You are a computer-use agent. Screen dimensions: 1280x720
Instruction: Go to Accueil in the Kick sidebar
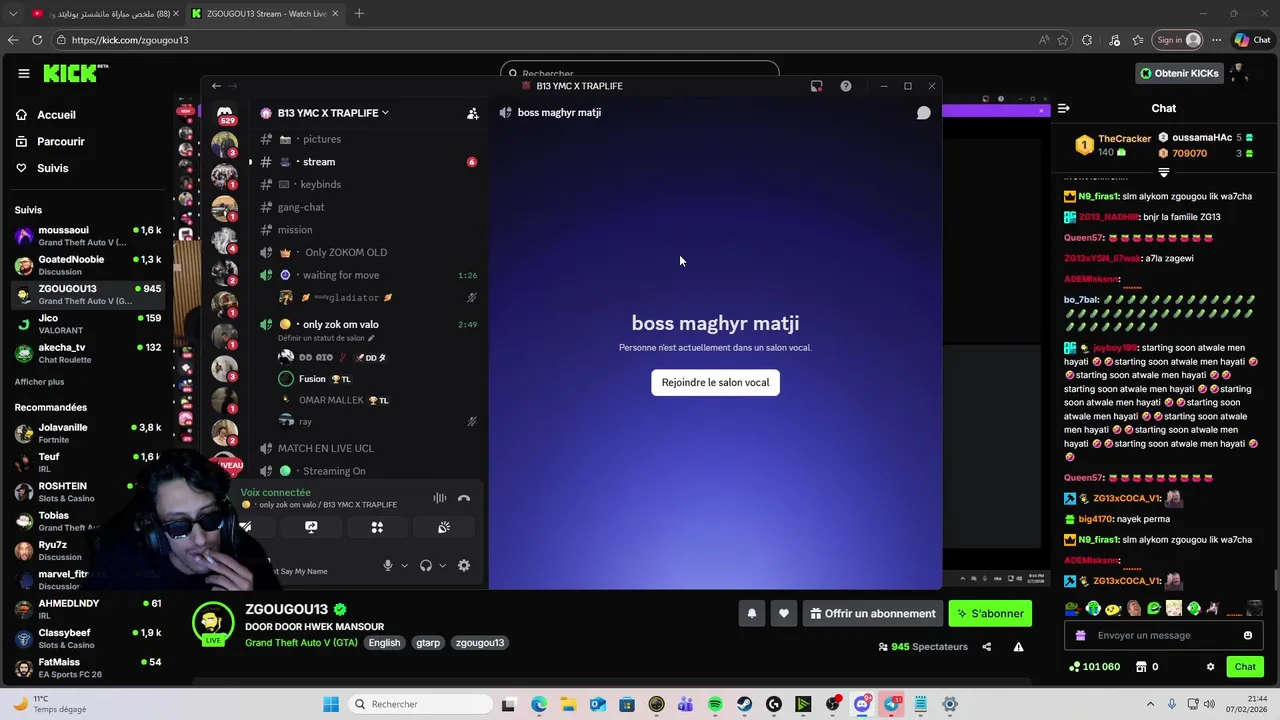57,115
